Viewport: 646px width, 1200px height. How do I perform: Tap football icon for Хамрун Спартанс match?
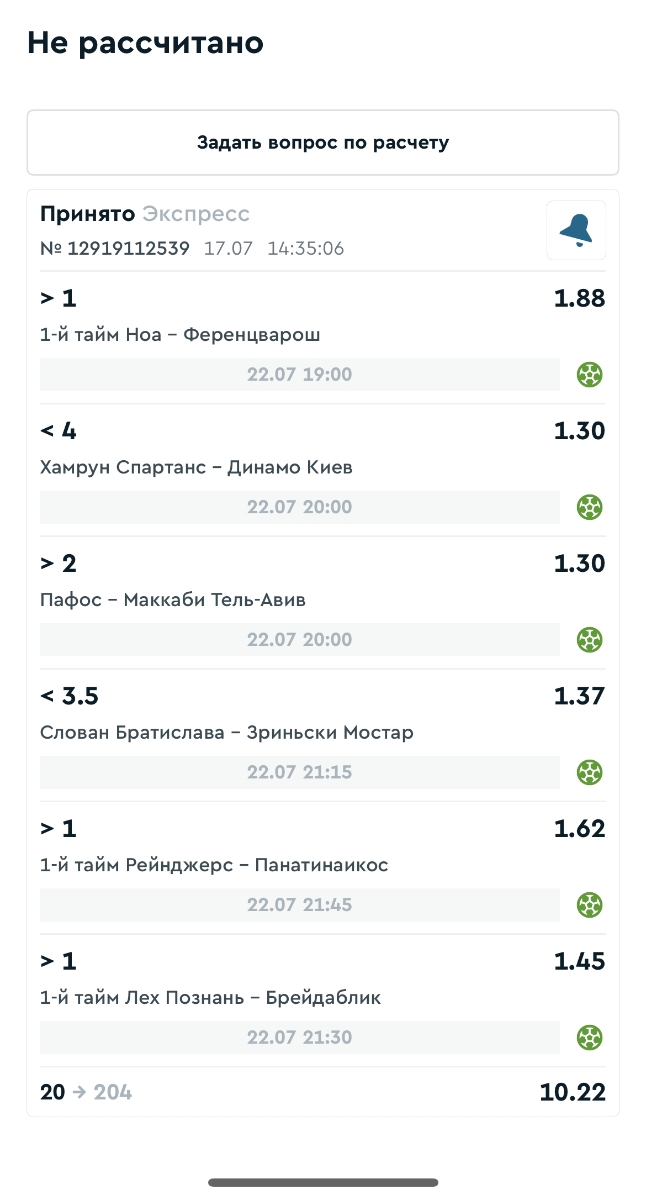pos(590,507)
